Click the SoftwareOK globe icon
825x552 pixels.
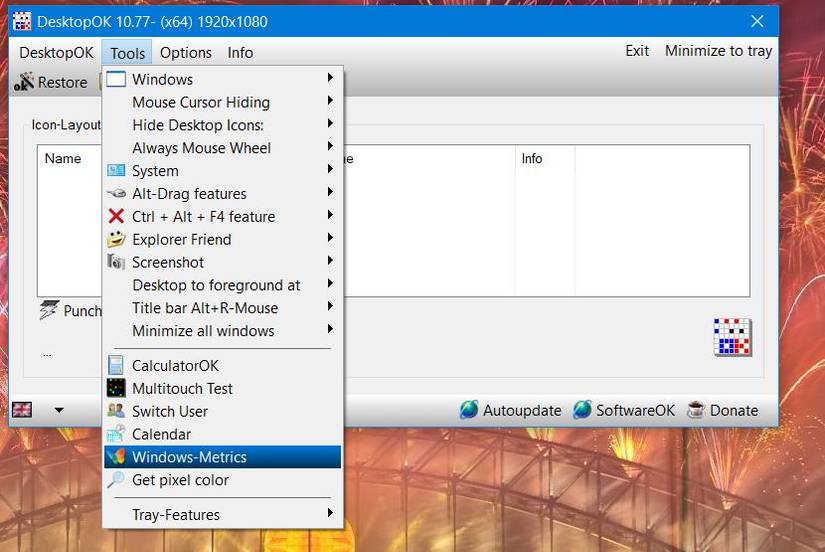[x=582, y=409]
